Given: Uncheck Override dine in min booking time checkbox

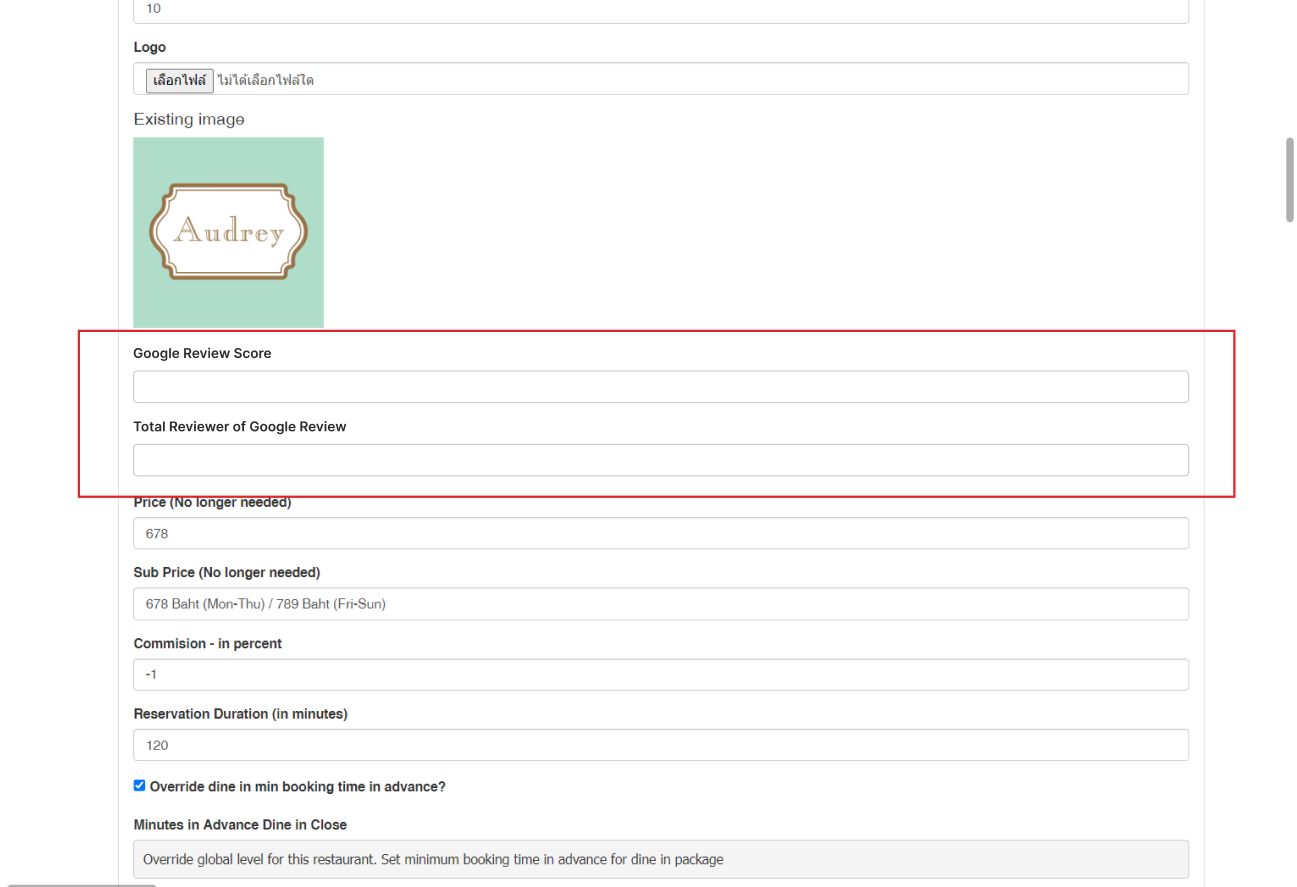Looking at the screenshot, I should pyautogui.click(x=139, y=786).
